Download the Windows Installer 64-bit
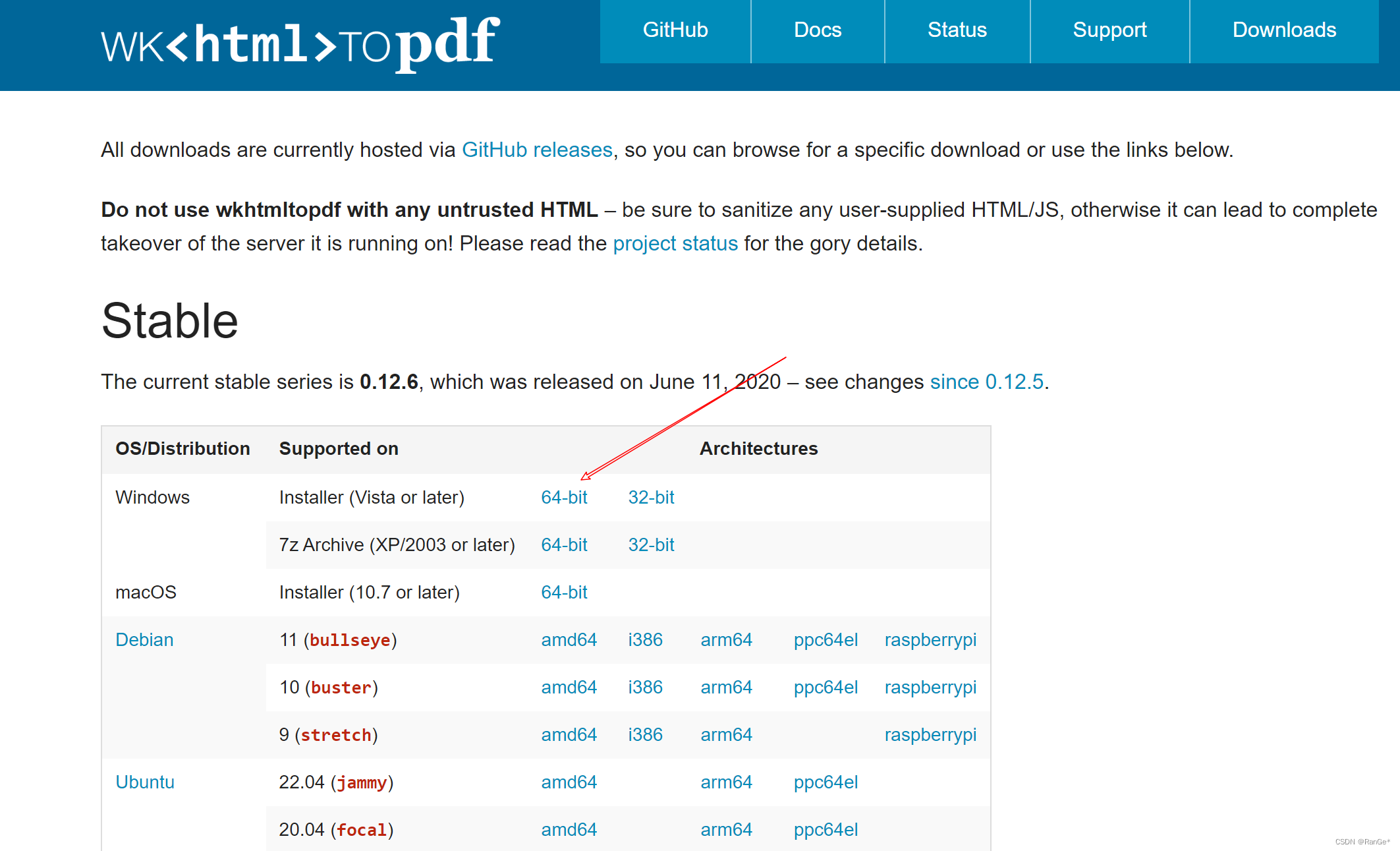Screen dimensions: 1400x851 (x=564, y=498)
